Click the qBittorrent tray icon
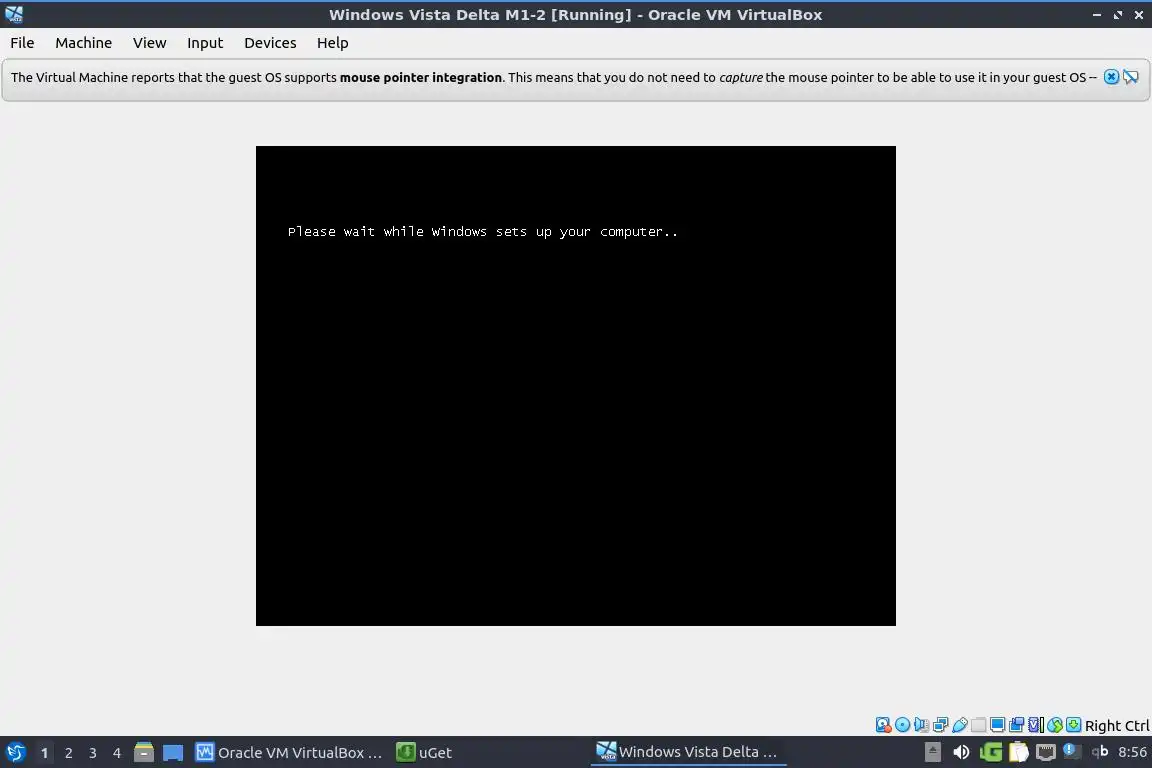This screenshot has height=768, width=1152. click(1100, 751)
